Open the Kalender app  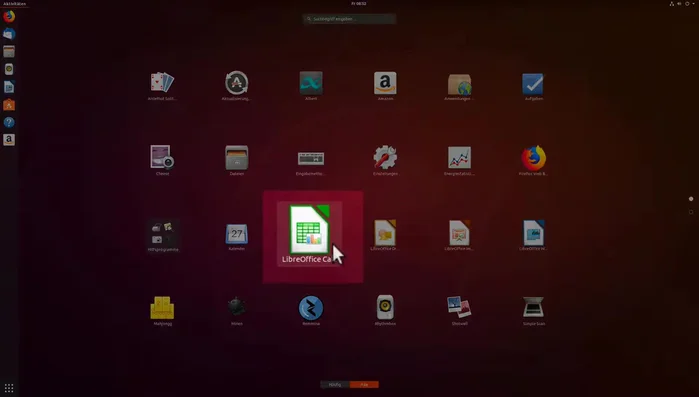coord(236,237)
